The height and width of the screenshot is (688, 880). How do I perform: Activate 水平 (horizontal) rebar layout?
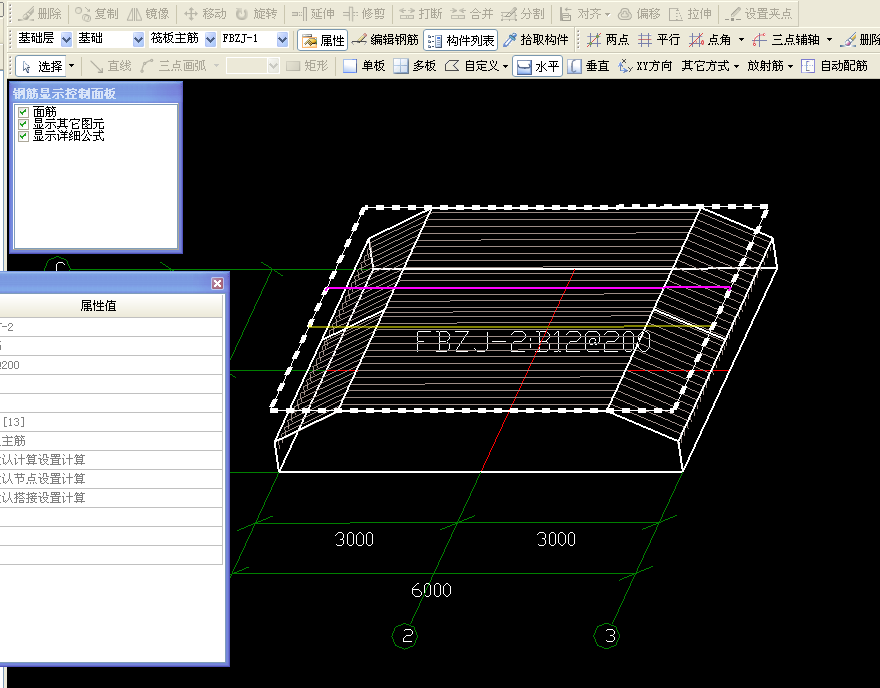pyautogui.click(x=538, y=66)
